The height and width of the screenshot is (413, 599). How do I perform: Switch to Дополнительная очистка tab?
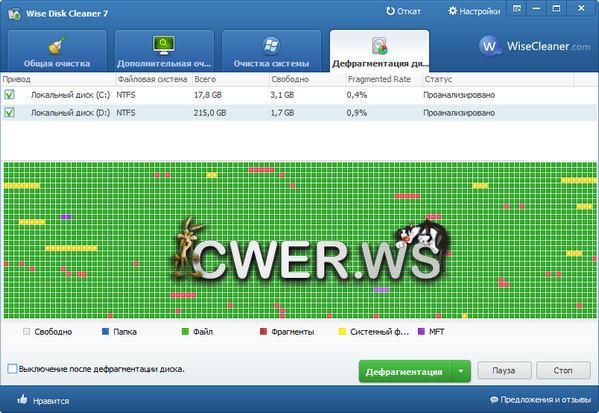(x=164, y=51)
